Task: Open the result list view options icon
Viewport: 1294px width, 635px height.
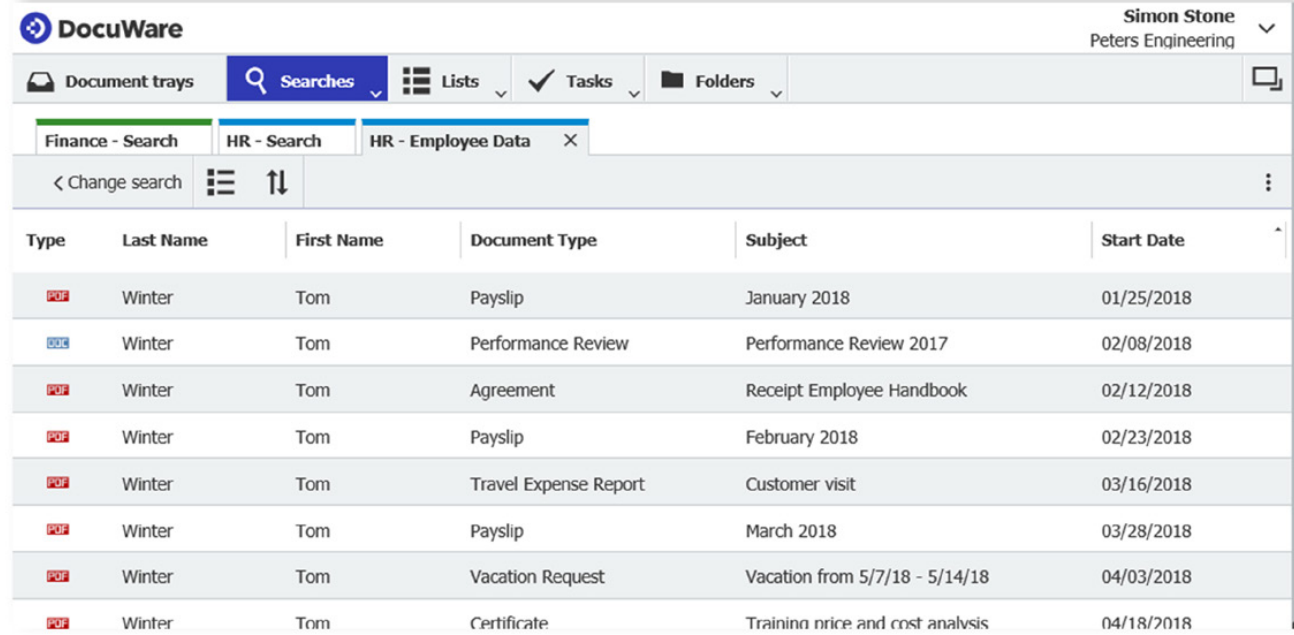Action: pos(221,182)
